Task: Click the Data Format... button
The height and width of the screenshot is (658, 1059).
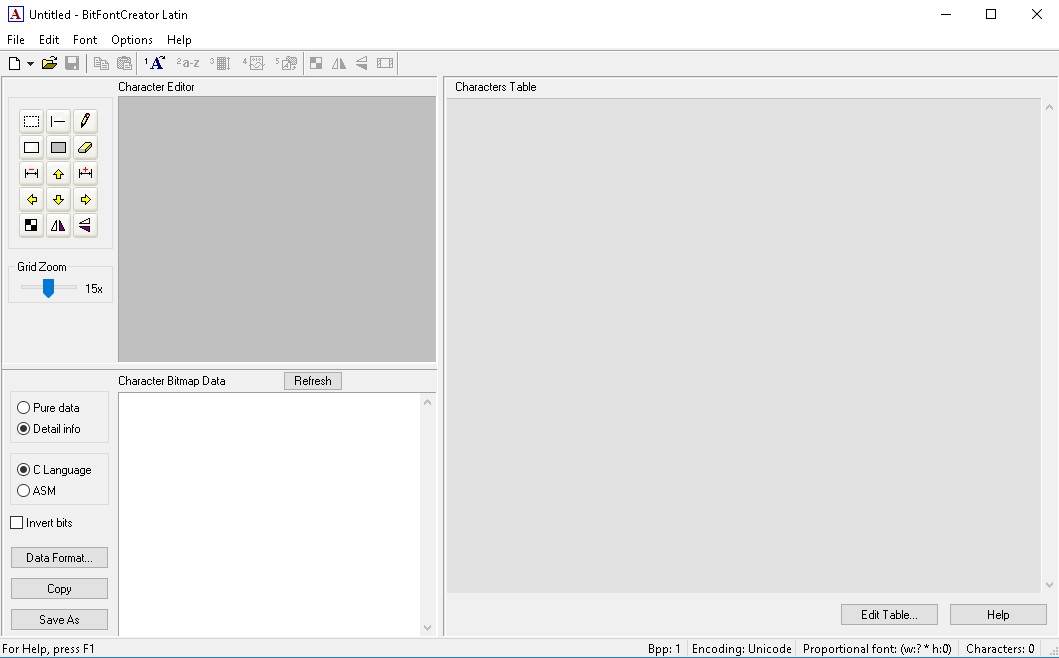Action: [59, 558]
